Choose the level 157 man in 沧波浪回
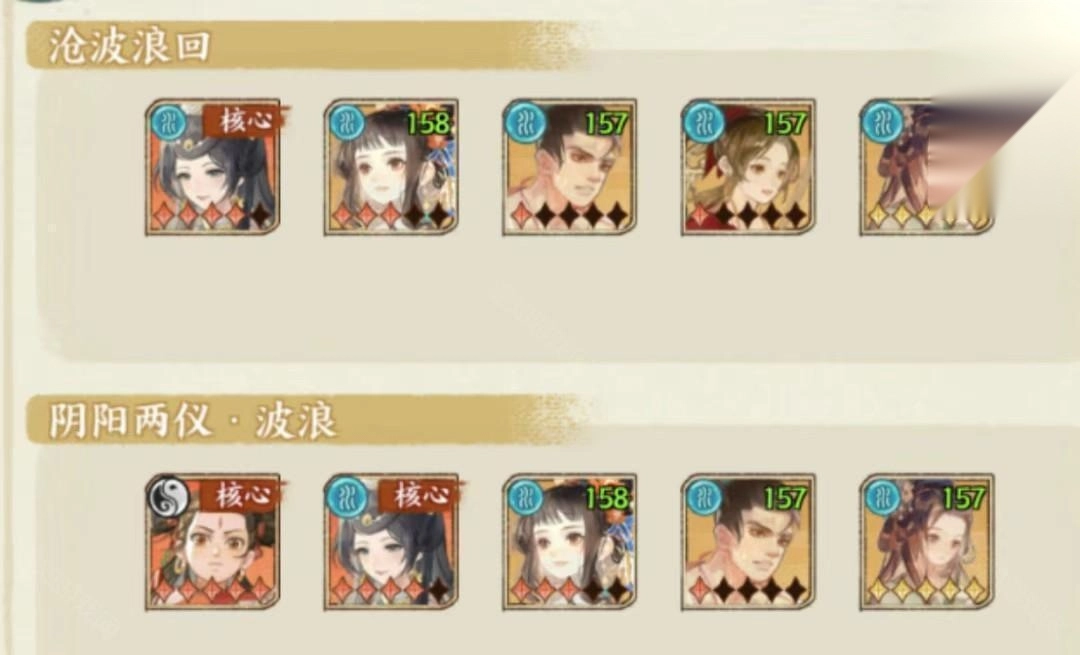 (x=570, y=167)
